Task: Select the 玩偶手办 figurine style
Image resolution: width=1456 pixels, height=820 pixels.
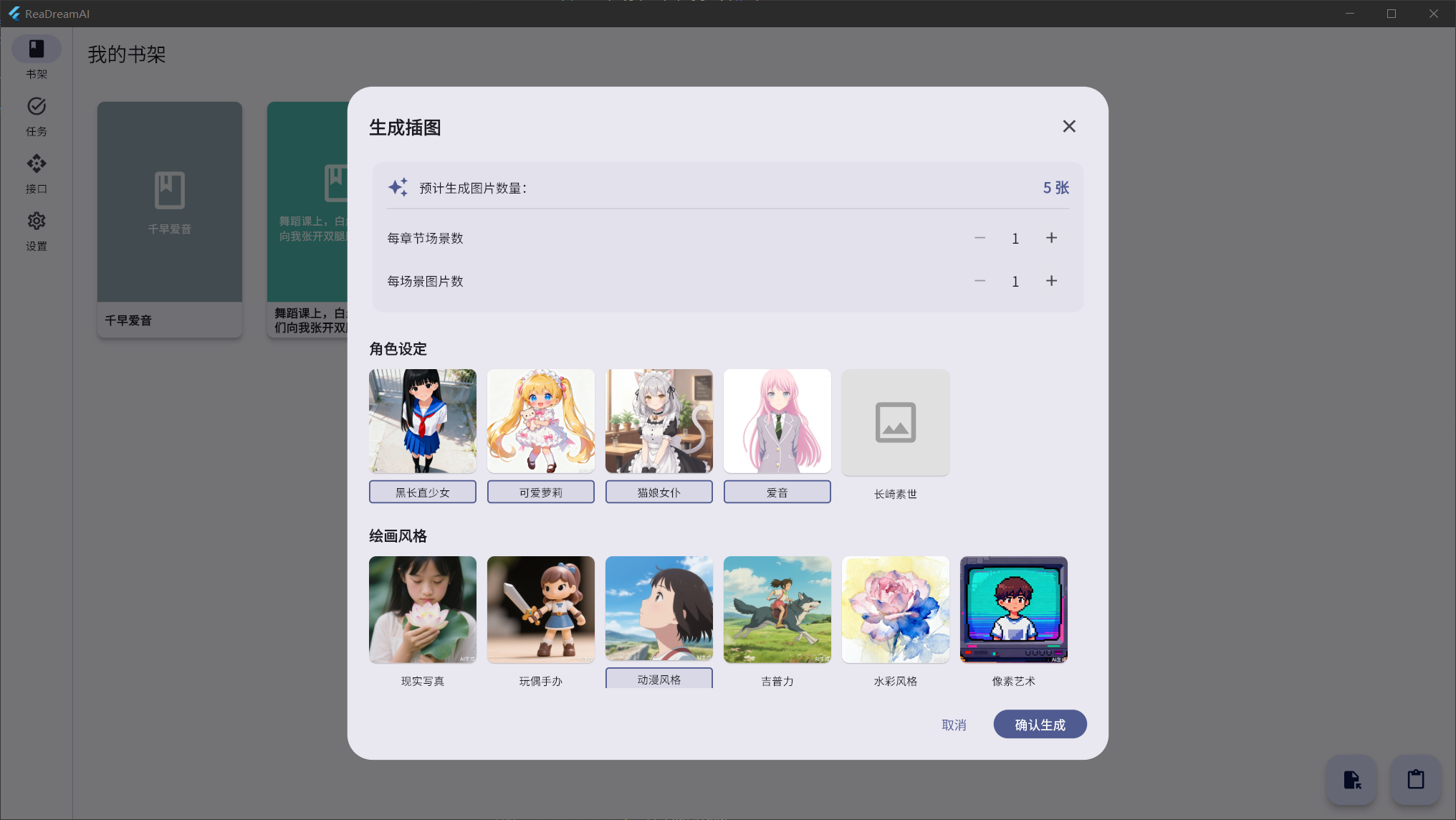Action: [541, 610]
